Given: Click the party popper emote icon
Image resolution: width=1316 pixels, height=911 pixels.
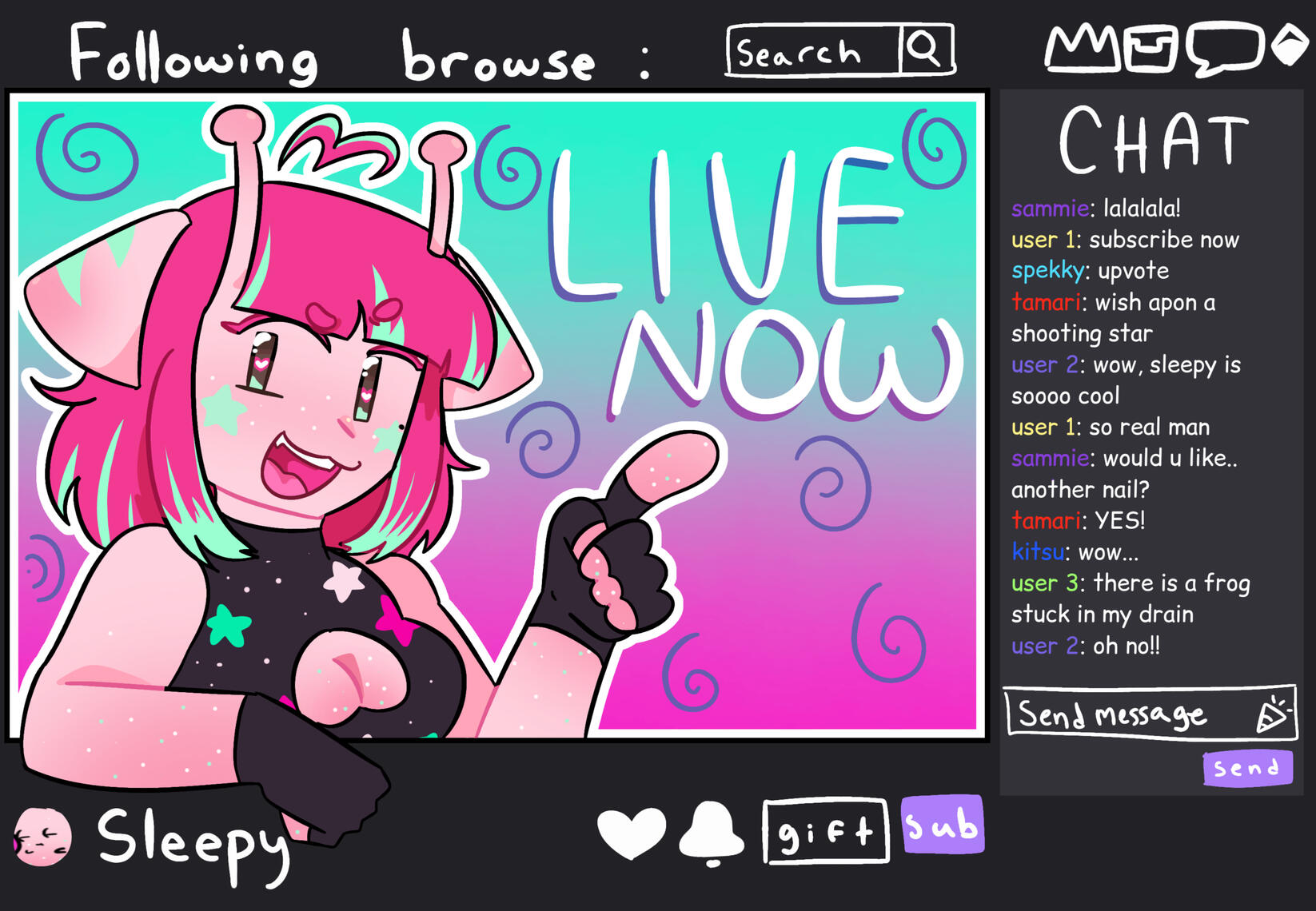Looking at the screenshot, I should point(1274,713).
